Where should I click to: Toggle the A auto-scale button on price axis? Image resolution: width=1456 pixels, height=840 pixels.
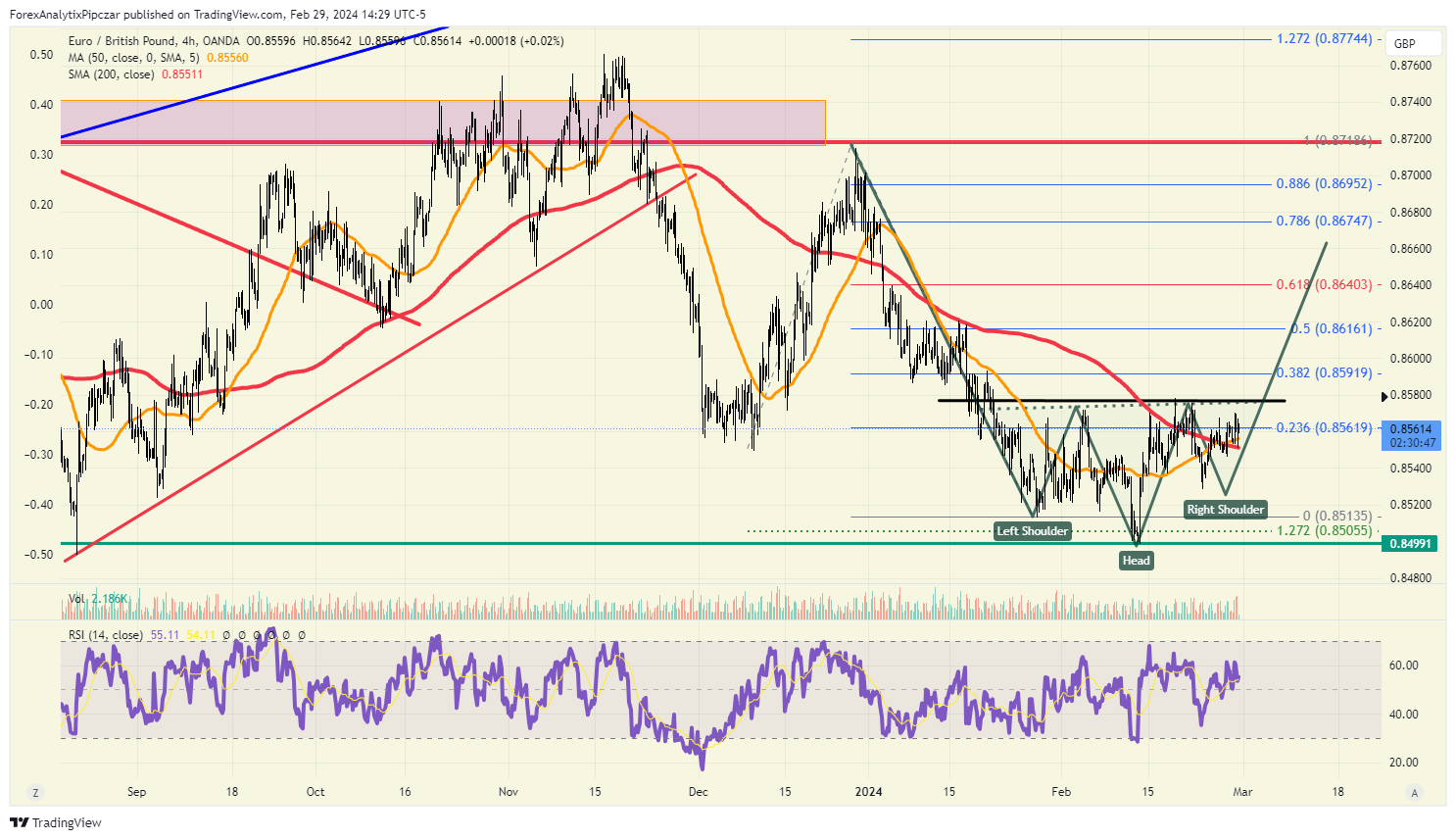point(1413,793)
